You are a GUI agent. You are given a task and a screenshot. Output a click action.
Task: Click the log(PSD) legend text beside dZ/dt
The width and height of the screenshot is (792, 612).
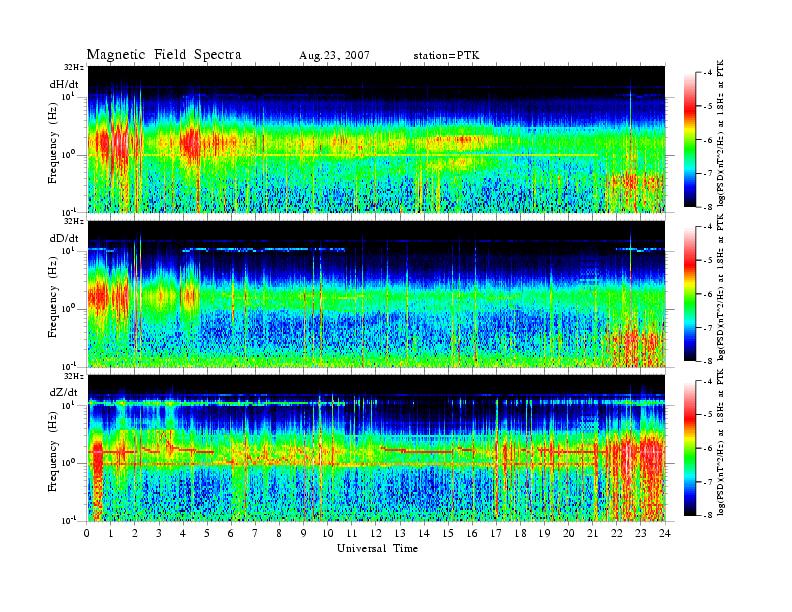tap(722, 442)
